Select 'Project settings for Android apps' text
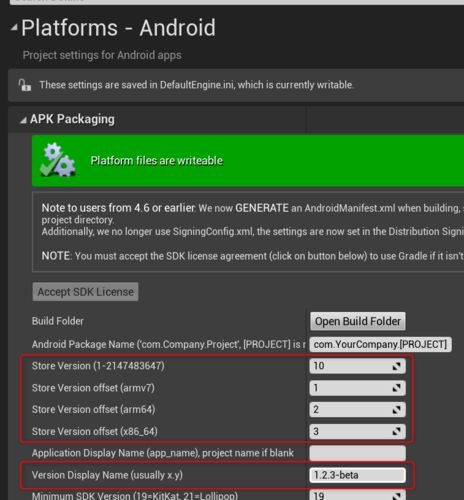This screenshot has height=500, width=464. coord(102,55)
